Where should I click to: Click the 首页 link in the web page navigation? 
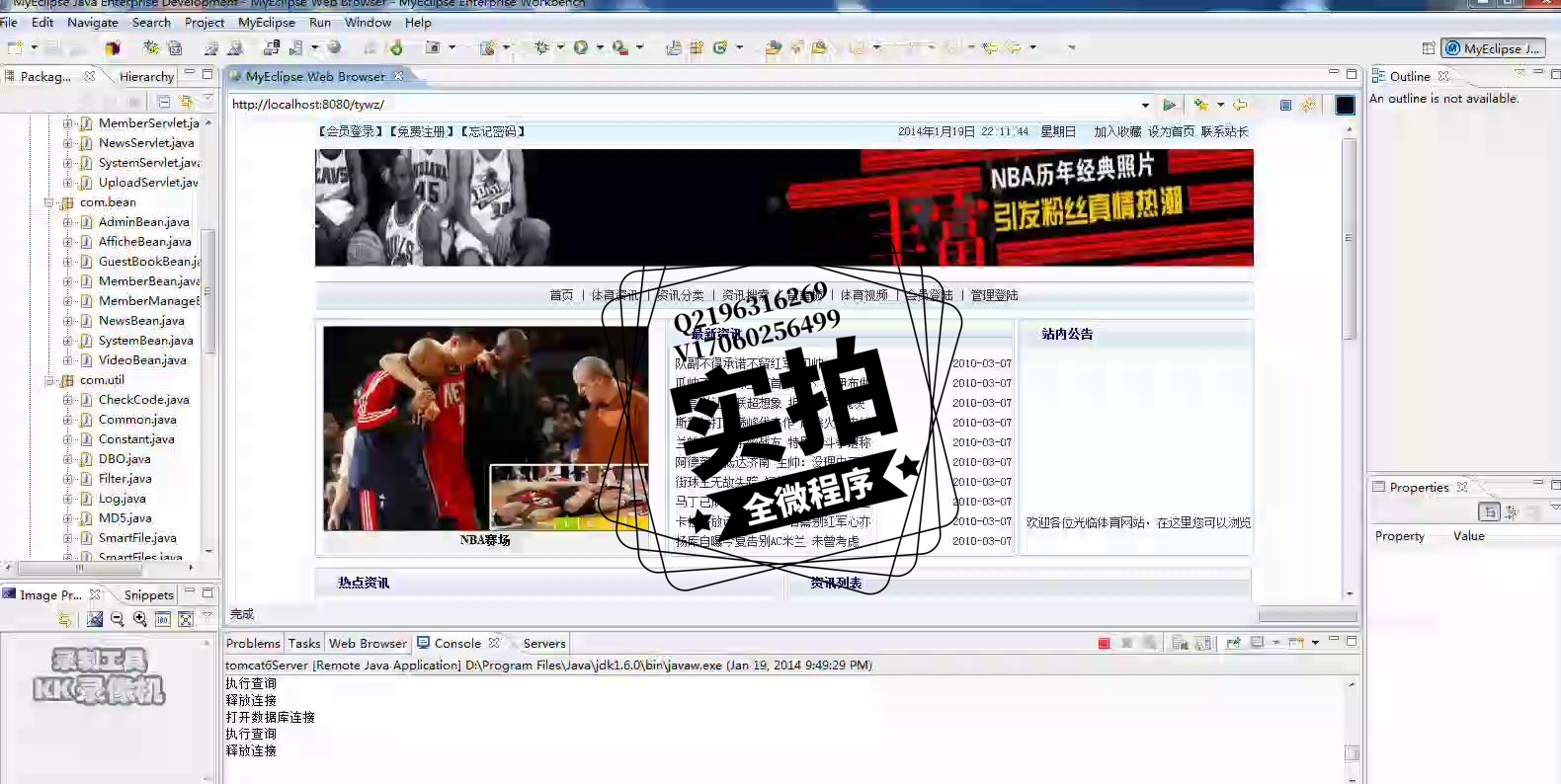pyautogui.click(x=561, y=295)
